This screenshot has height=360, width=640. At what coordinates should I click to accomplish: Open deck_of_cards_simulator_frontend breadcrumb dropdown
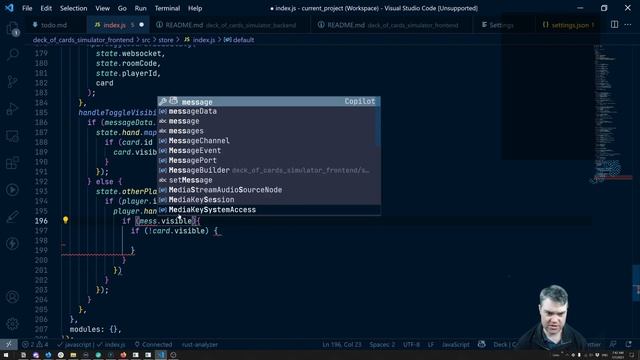[x=83, y=40]
